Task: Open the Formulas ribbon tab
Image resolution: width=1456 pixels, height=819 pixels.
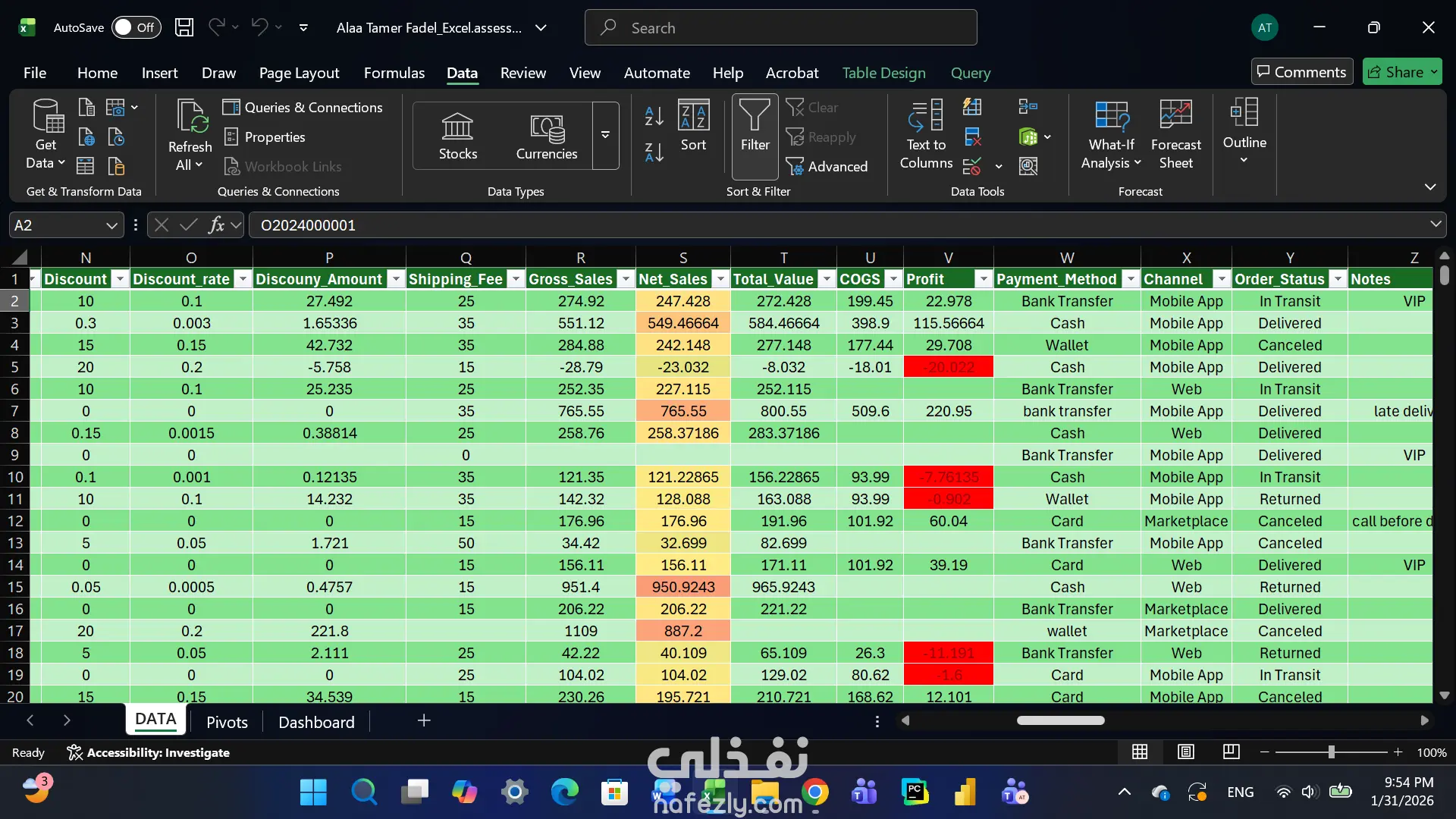Action: (394, 73)
